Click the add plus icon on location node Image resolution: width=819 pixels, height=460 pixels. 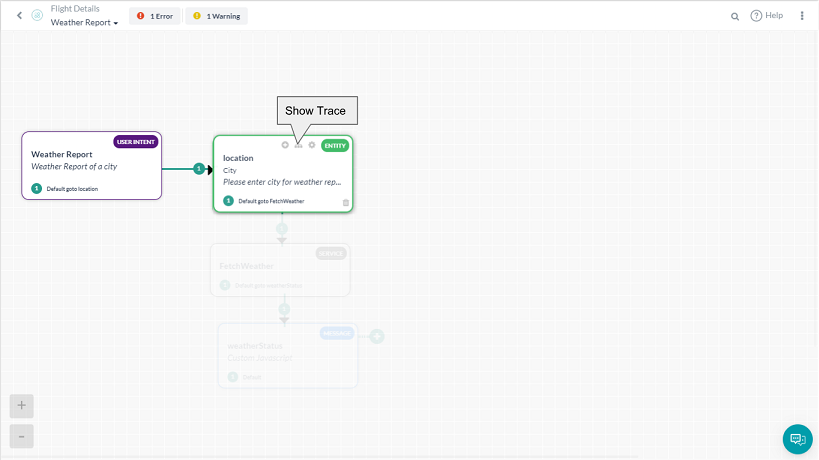tap(285, 145)
